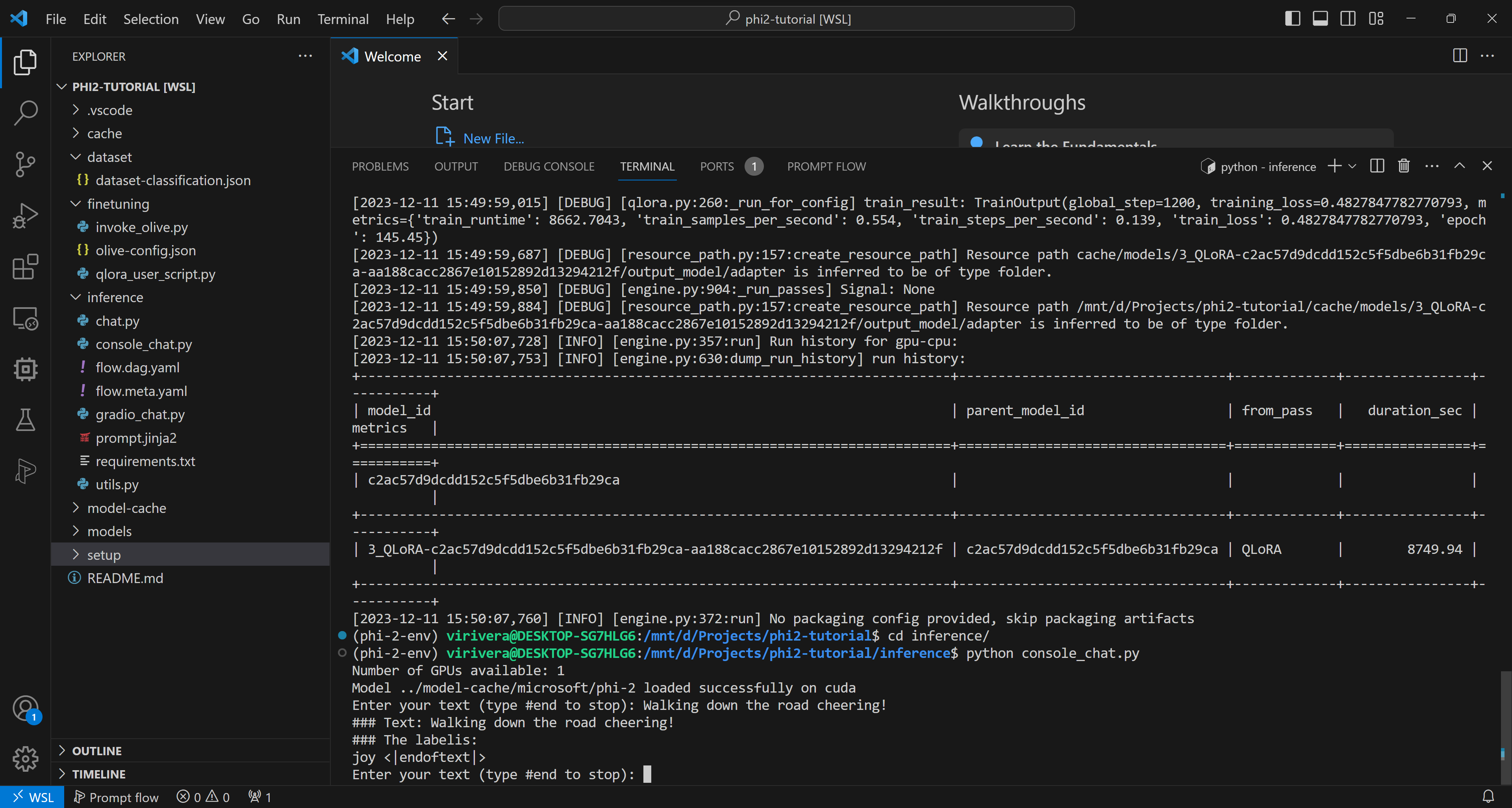Click Prompt flow in the status bar
Screen dimensions: 1512x808
[x=116, y=797]
